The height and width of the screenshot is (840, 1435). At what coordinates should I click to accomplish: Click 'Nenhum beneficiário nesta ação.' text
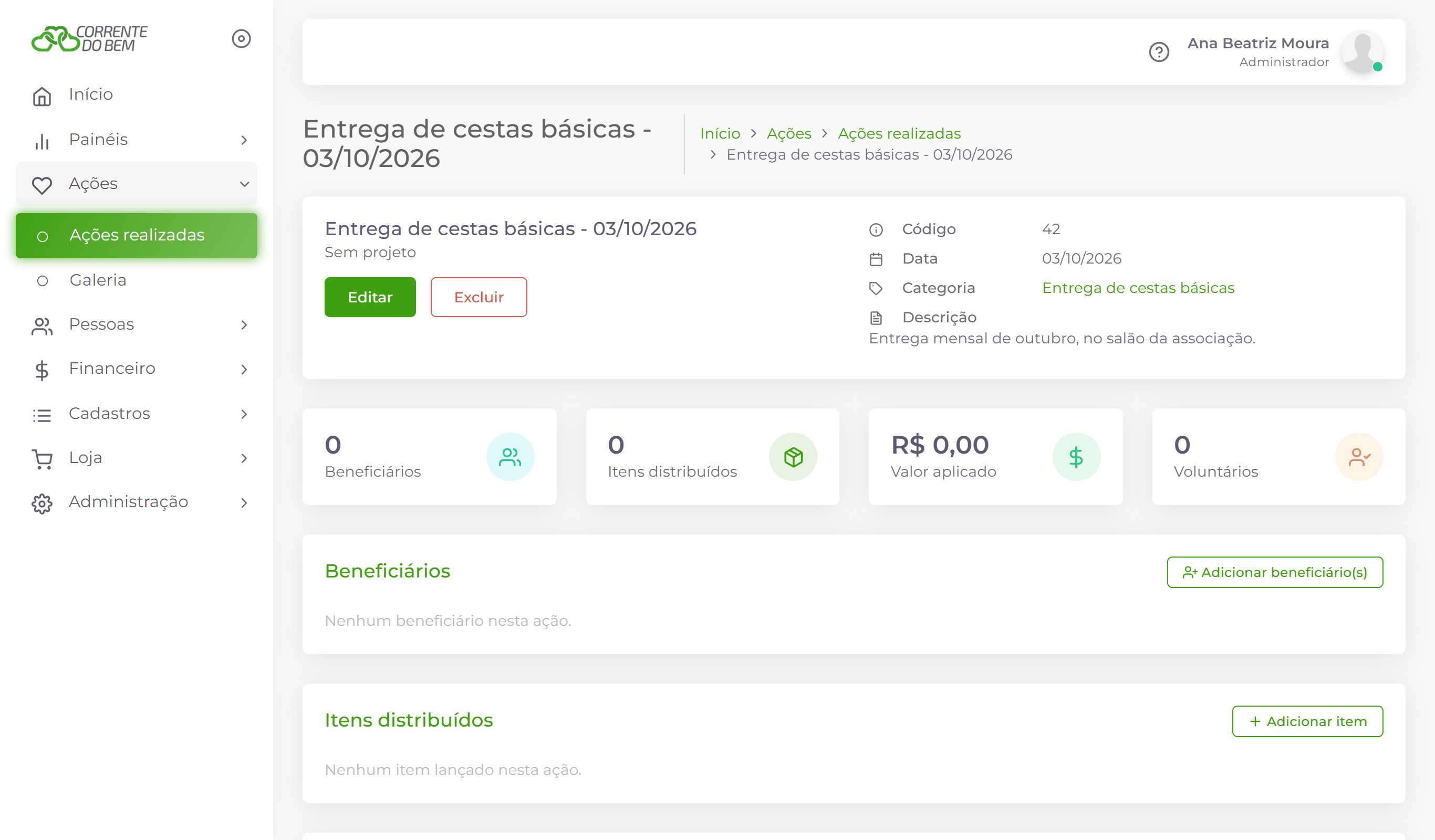click(x=448, y=621)
